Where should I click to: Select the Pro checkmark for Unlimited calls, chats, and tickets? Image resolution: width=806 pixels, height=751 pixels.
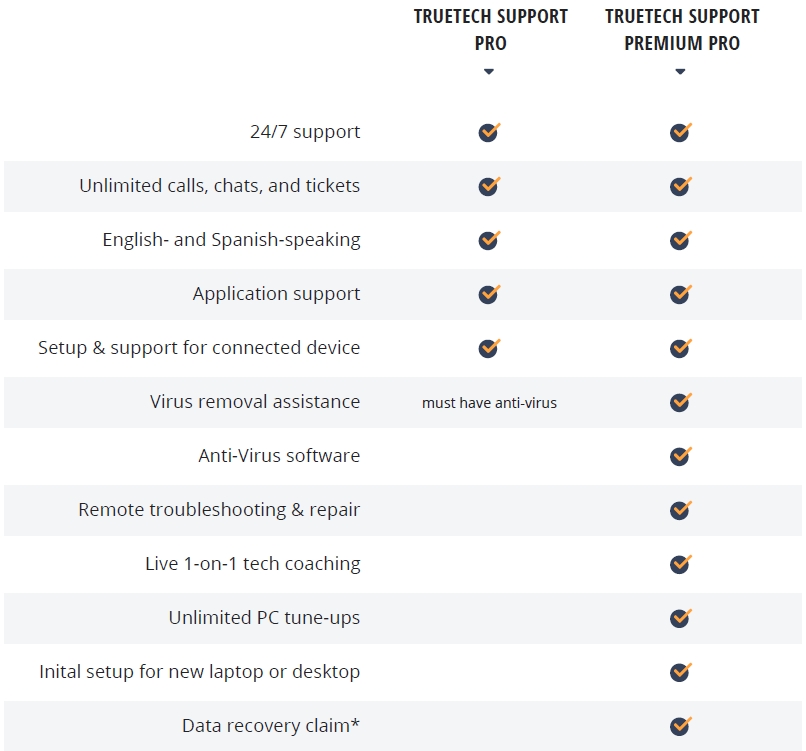click(x=489, y=186)
